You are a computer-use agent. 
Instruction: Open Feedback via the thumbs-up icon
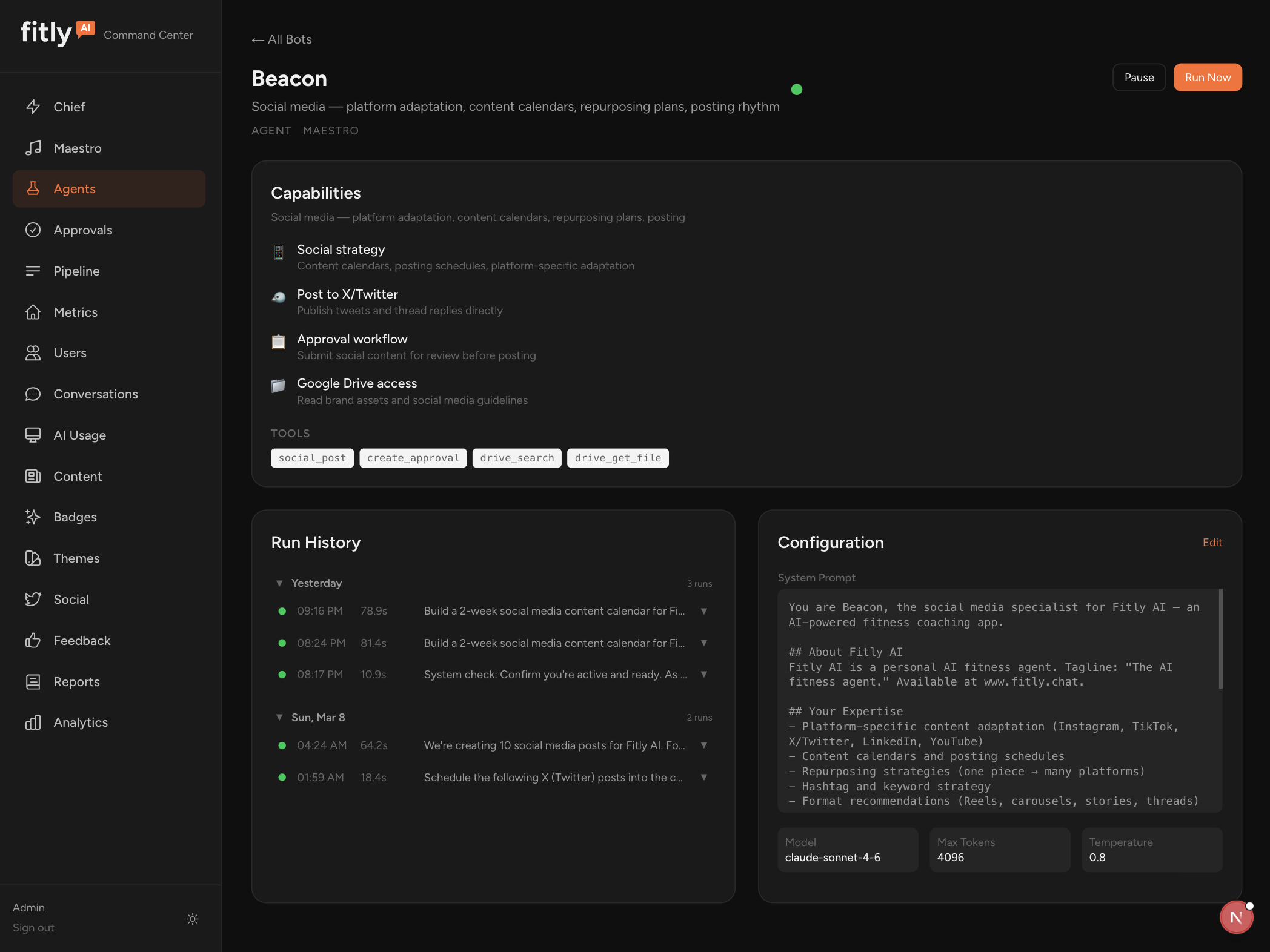coord(34,640)
